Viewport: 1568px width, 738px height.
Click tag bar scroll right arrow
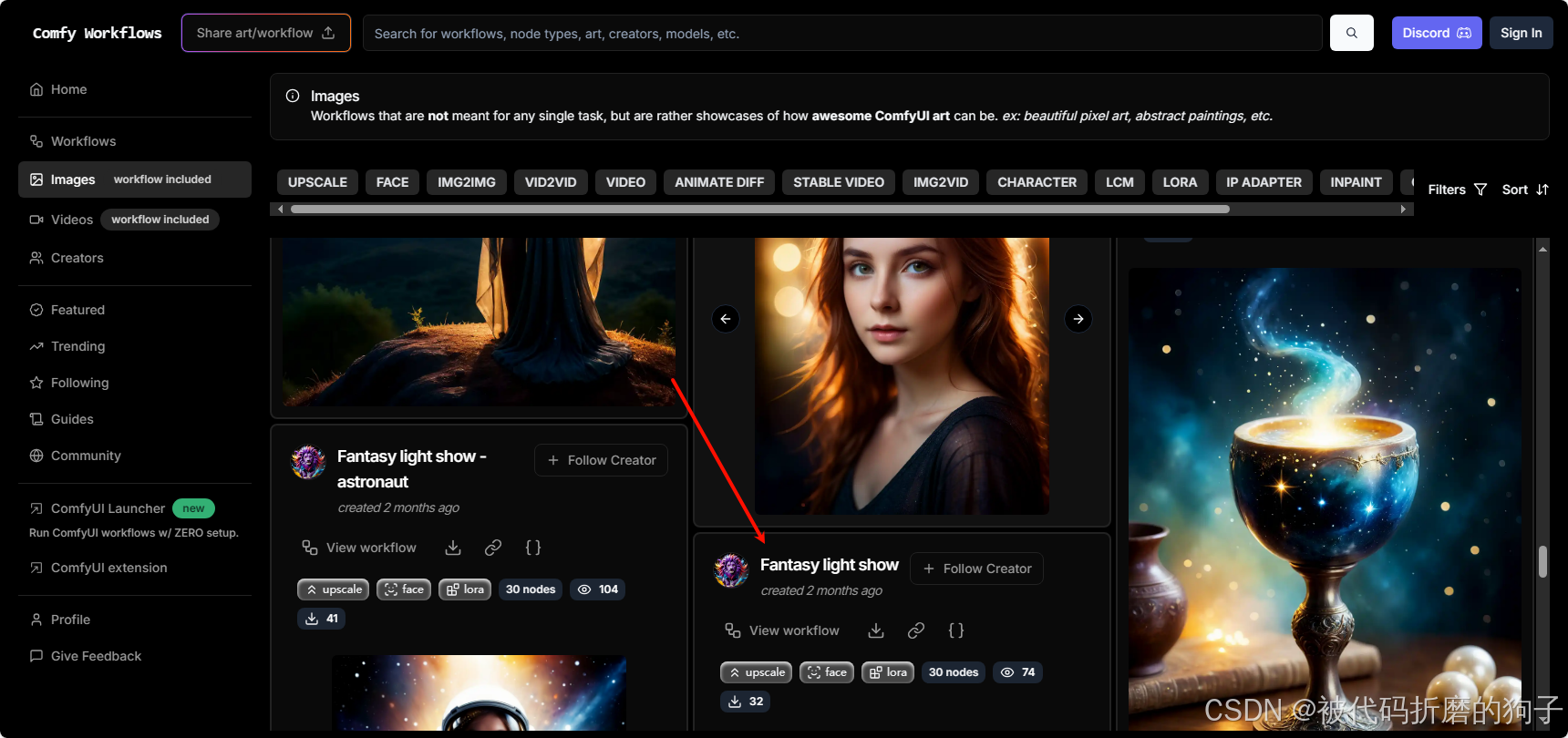[x=1404, y=209]
